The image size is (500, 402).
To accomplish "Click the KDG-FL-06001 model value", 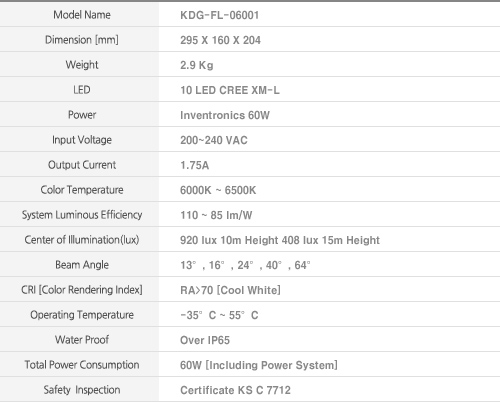I will click(x=219, y=15).
